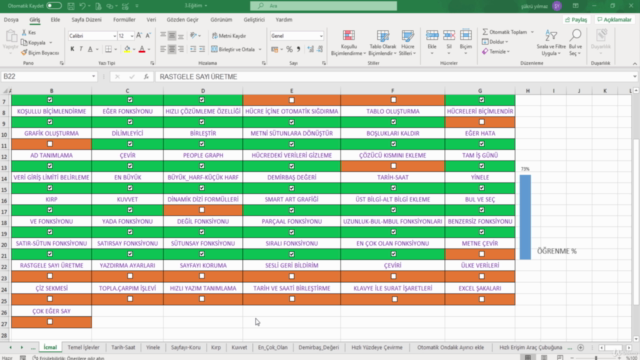The width and height of the screenshot is (640, 360).
Task: Check the box under ÇÖZÜCÜ KISMINI EKLEME
Action: 393,166
